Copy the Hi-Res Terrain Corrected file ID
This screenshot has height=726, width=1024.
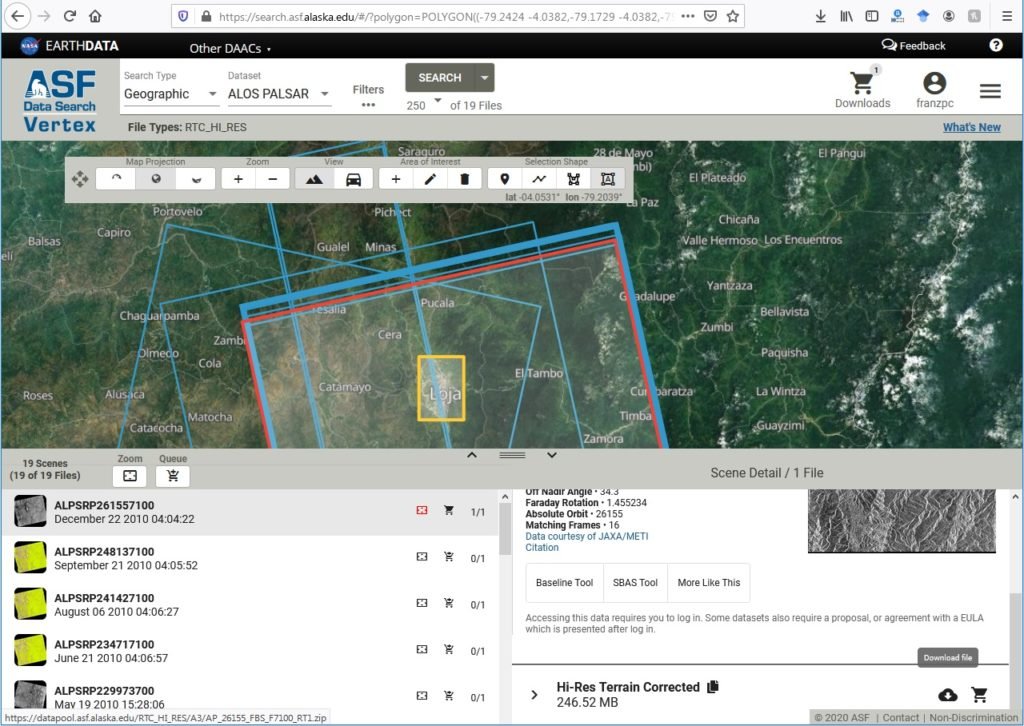[713, 687]
